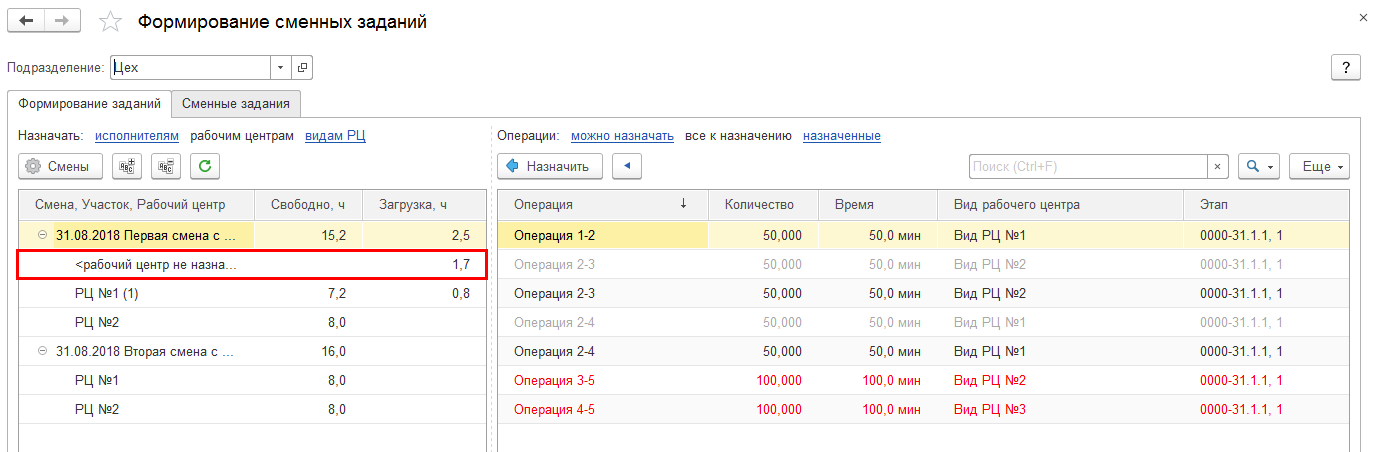The image size is (1377, 452).
Task: Click the 16,0 free hours cell
Action: point(308,352)
